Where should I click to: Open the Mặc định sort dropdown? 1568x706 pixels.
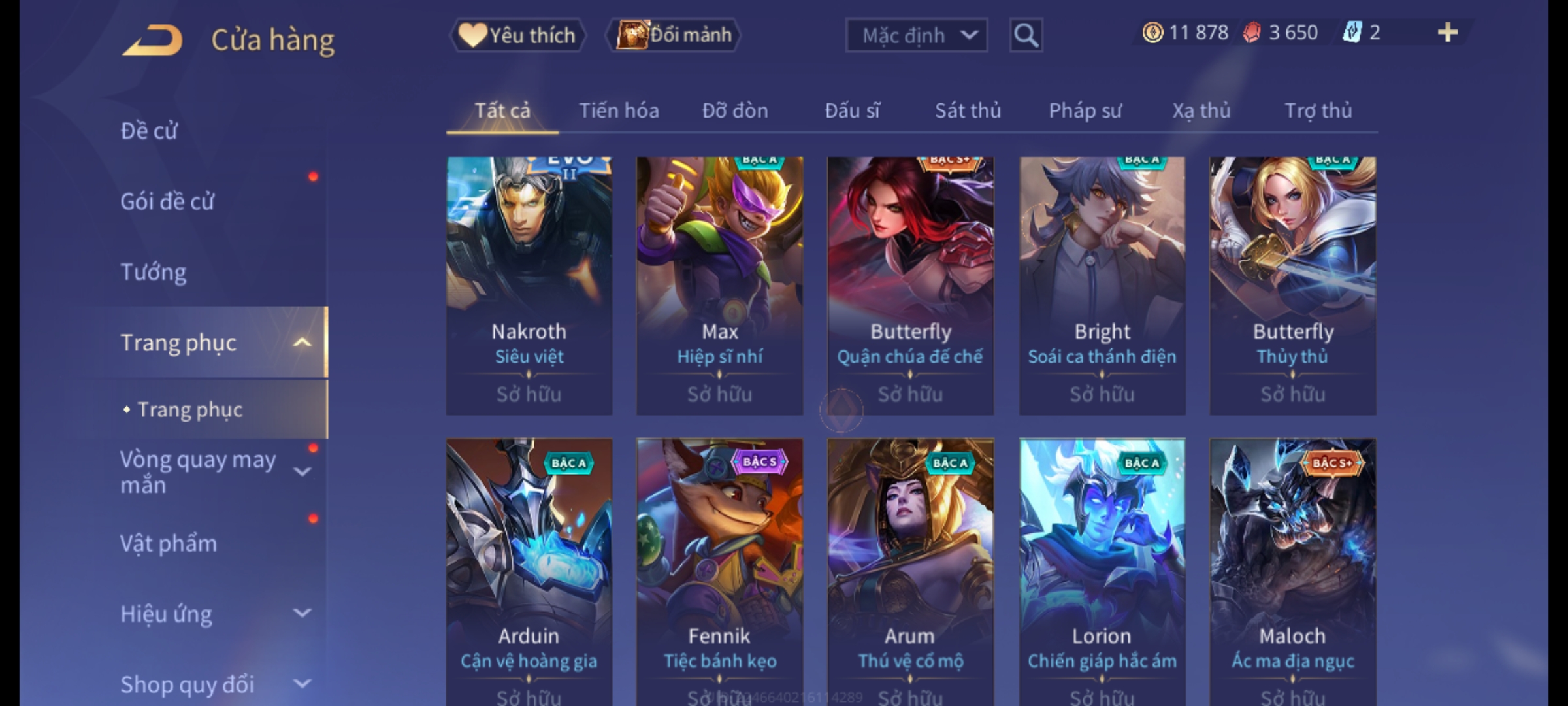pyautogui.click(x=917, y=35)
